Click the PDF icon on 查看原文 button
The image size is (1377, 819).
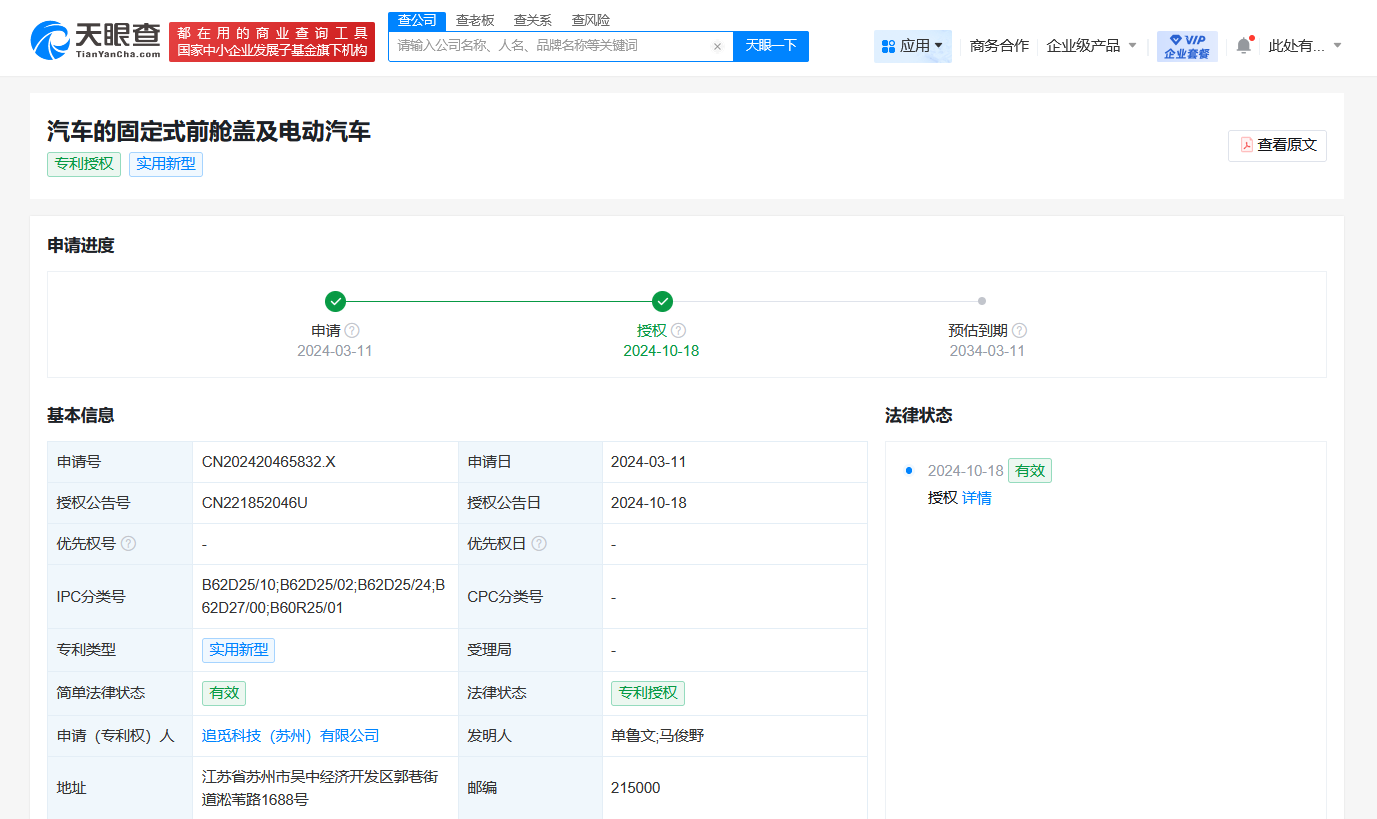click(x=1248, y=145)
